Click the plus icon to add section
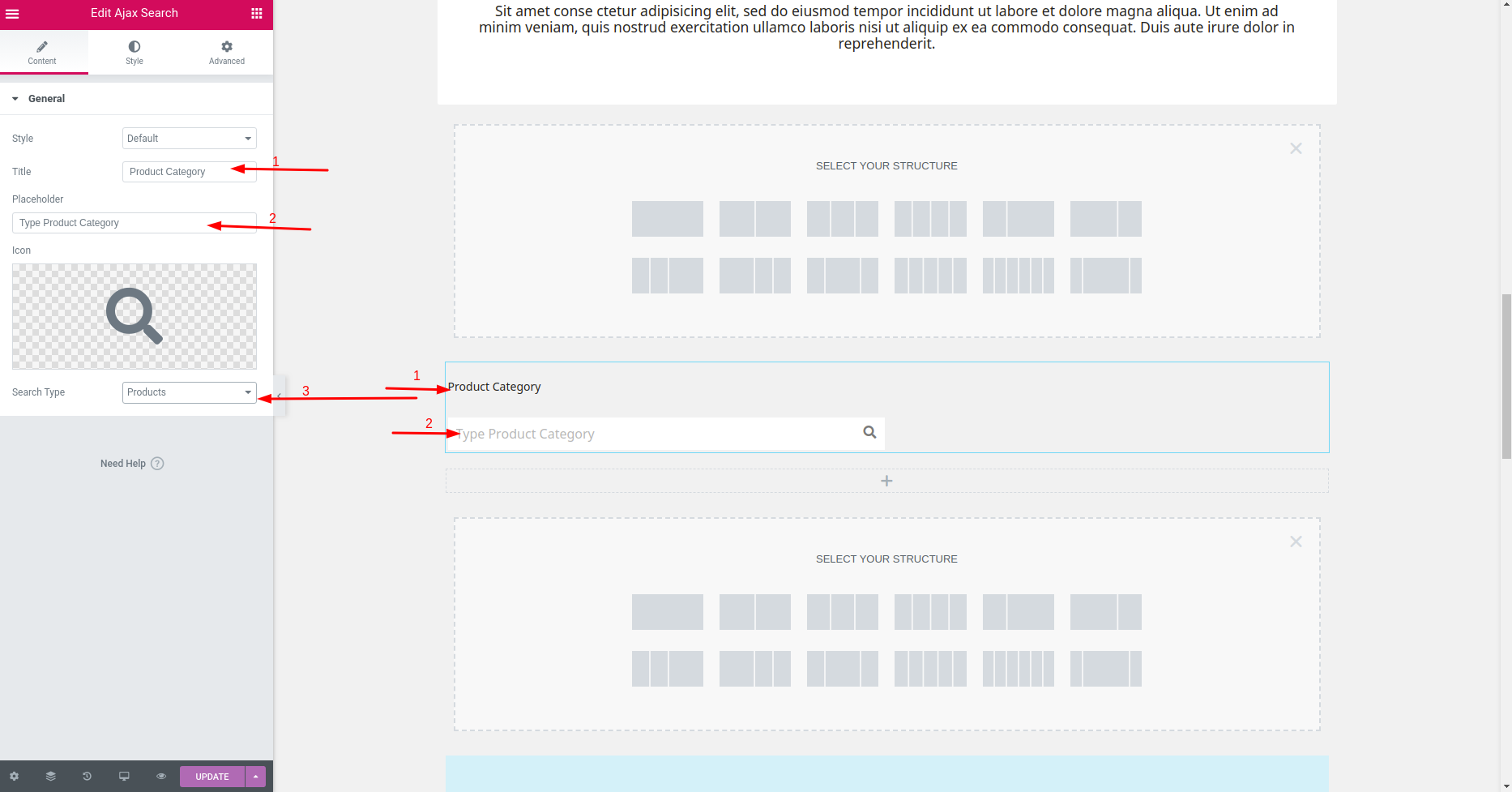This screenshot has height=792, width=1512. point(886,481)
